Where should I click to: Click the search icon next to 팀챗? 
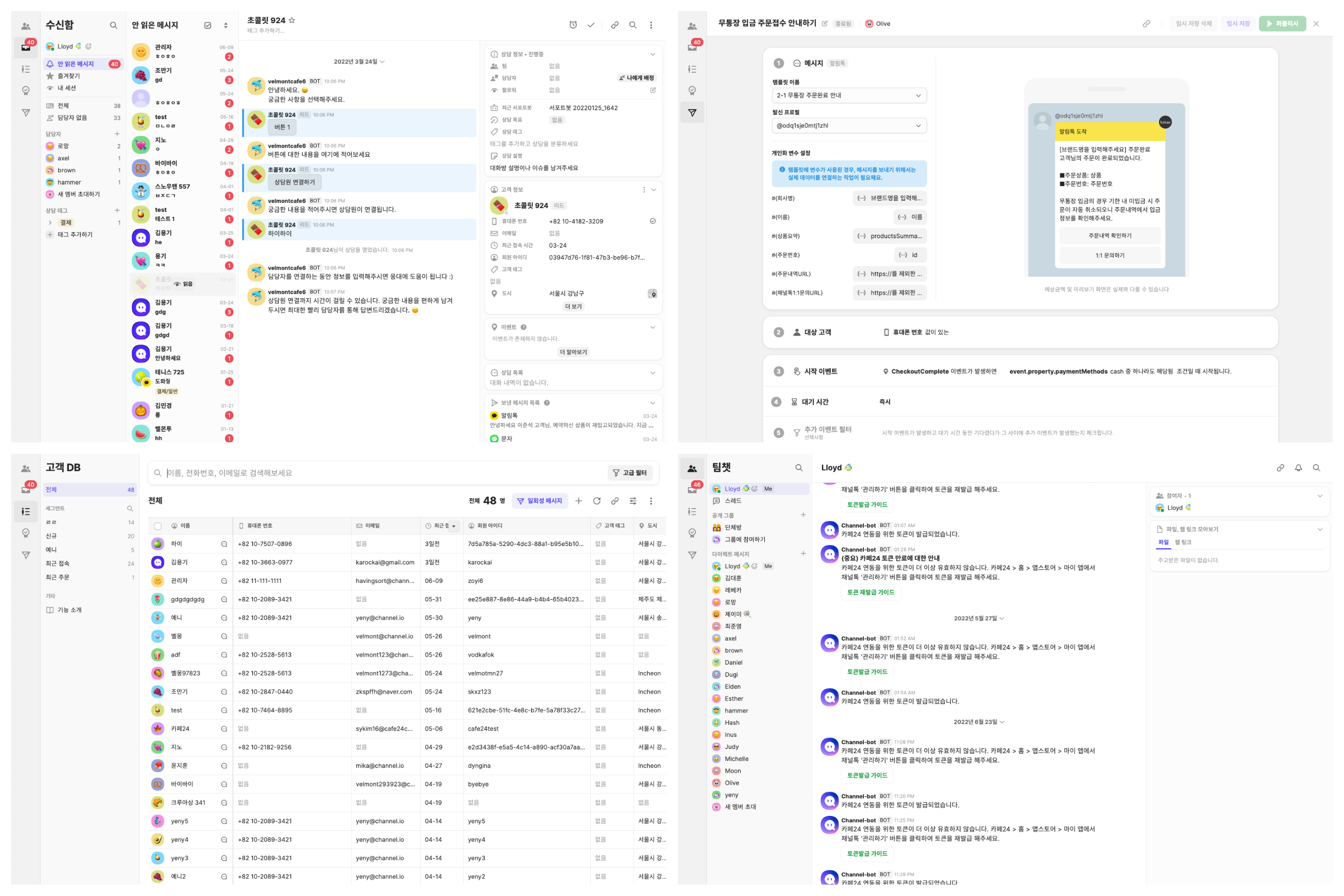[x=799, y=468]
